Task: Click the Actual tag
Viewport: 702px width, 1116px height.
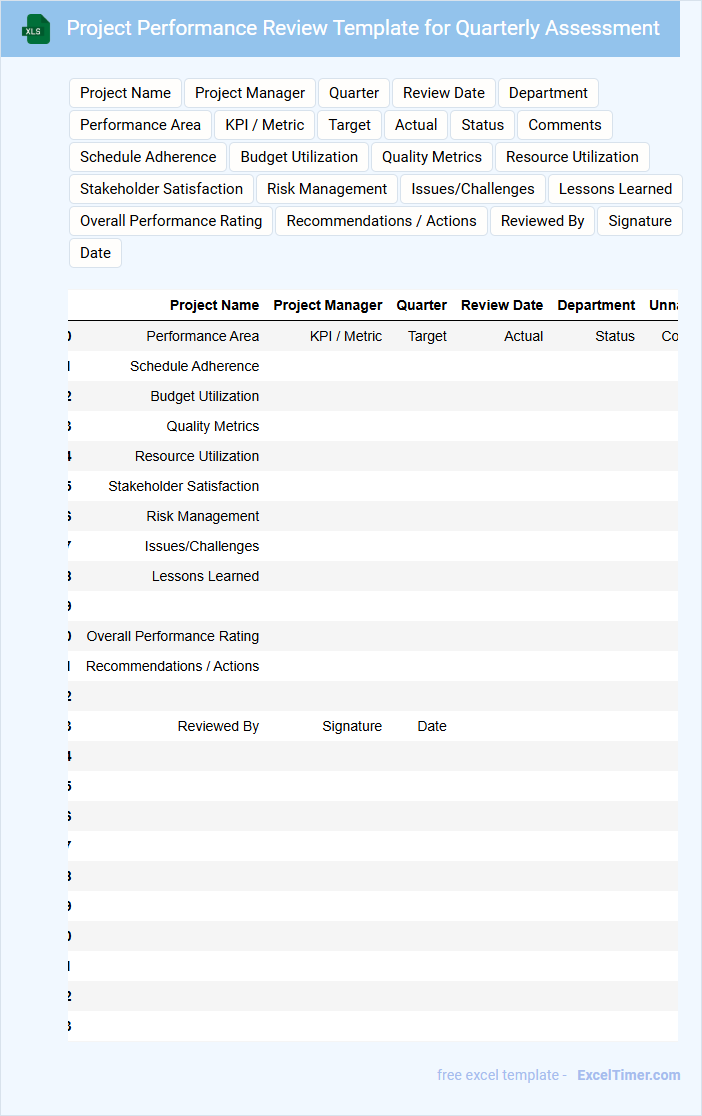Action: click(x=416, y=125)
